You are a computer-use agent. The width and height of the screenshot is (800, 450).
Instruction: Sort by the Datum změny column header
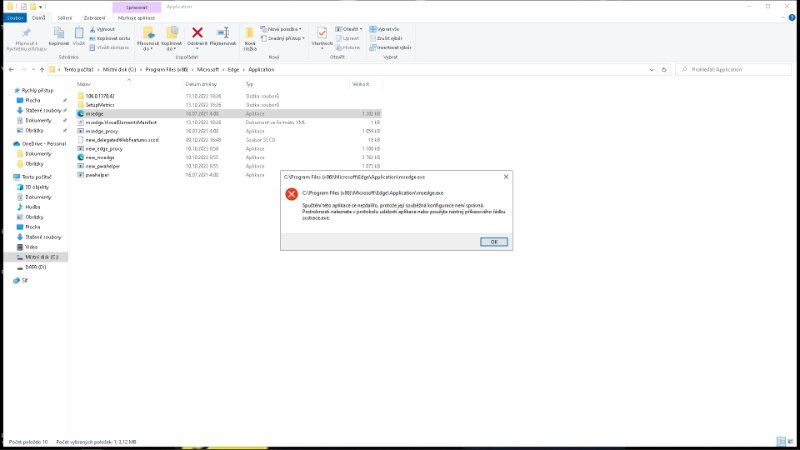click(x=201, y=84)
